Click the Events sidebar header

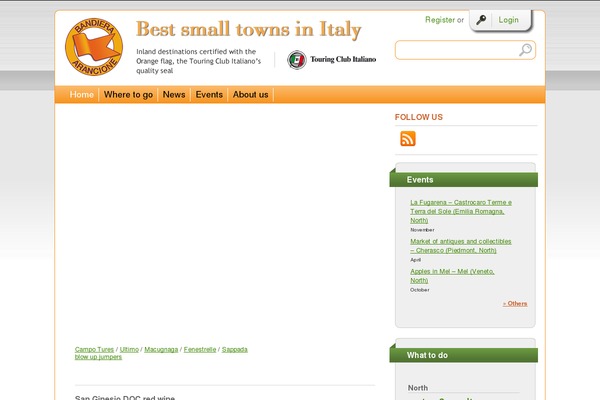click(464, 180)
